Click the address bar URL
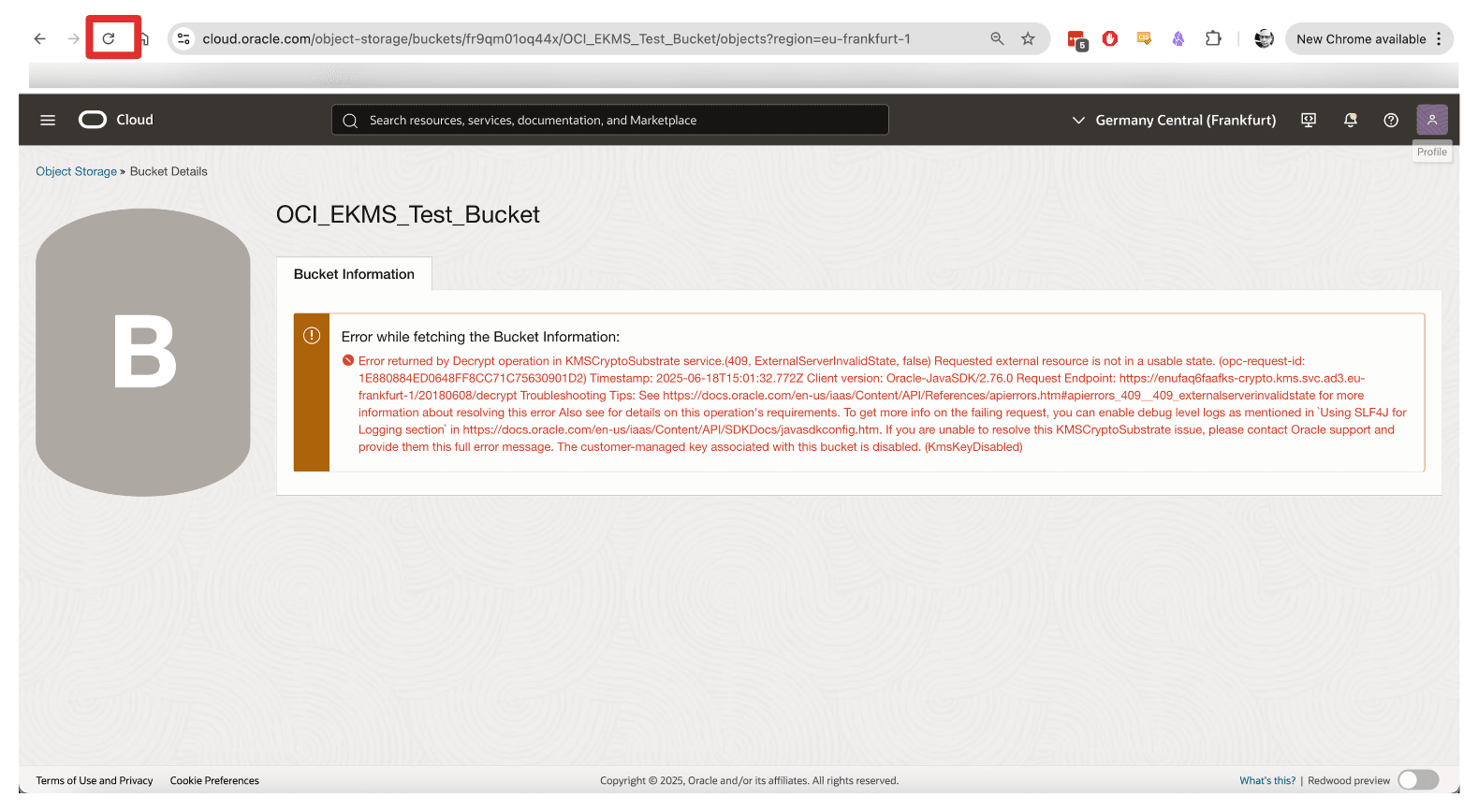 (x=556, y=38)
